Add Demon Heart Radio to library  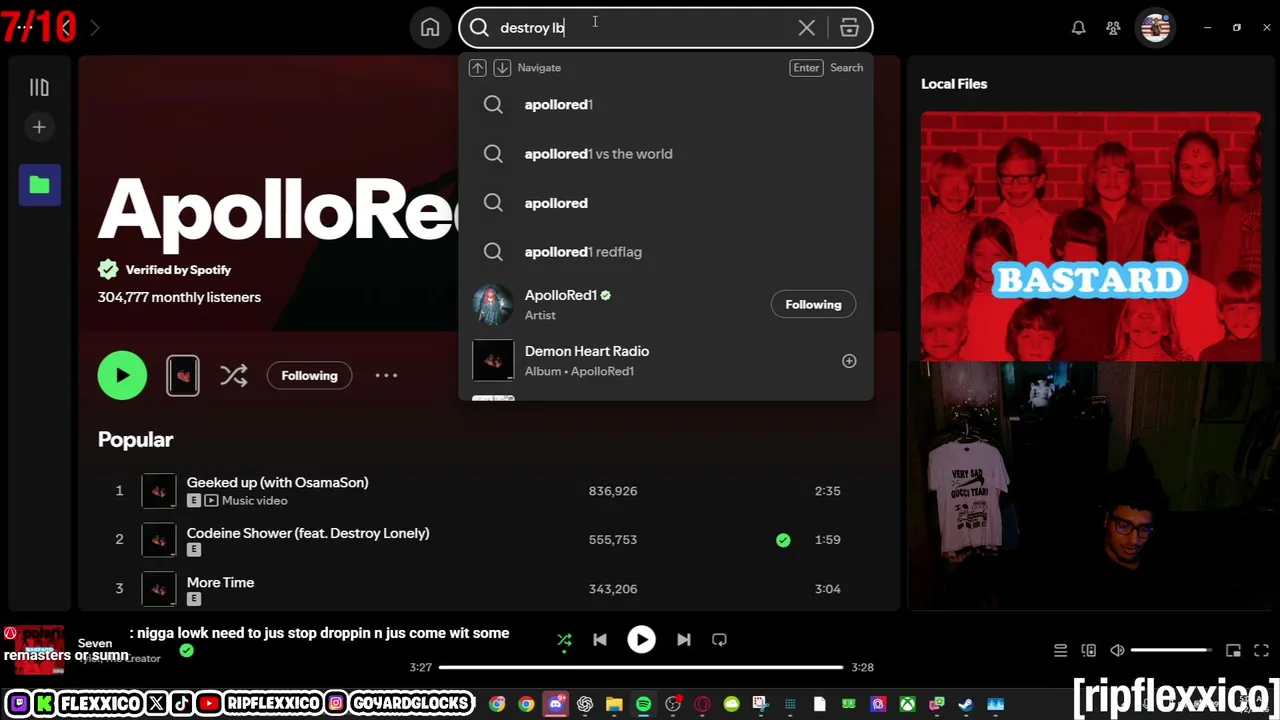pos(849,361)
